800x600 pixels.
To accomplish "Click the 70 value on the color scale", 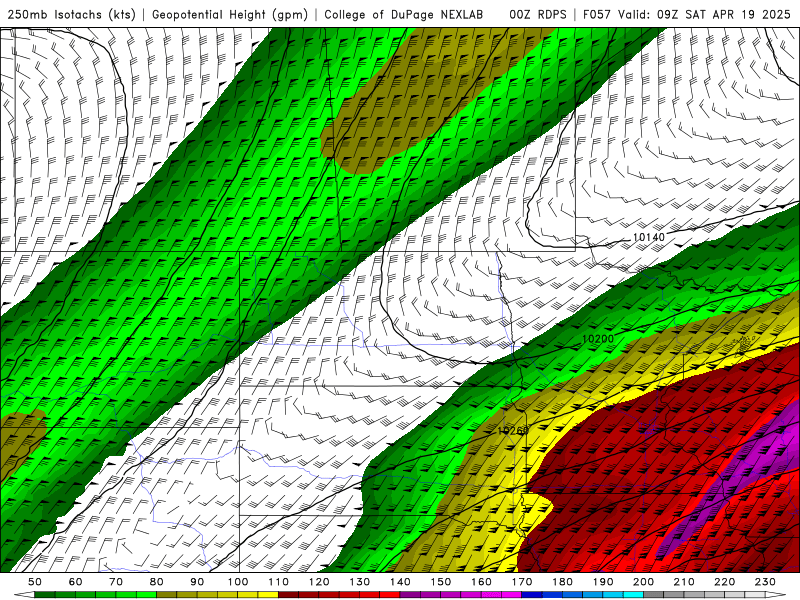I will (x=116, y=582).
